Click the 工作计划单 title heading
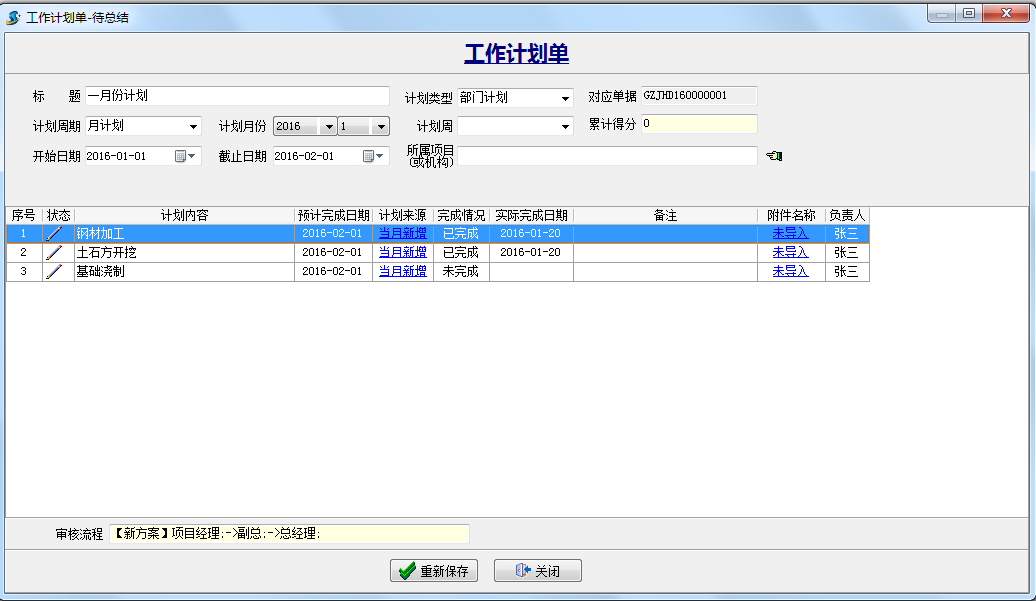This screenshot has width=1036, height=601. (x=515, y=52)
